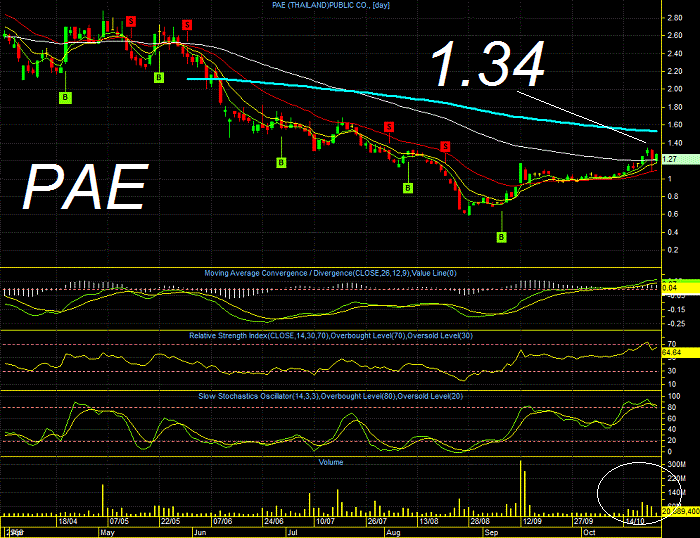Click the 07/06 date label
This screenshot has width=700, height=538.
222,521
